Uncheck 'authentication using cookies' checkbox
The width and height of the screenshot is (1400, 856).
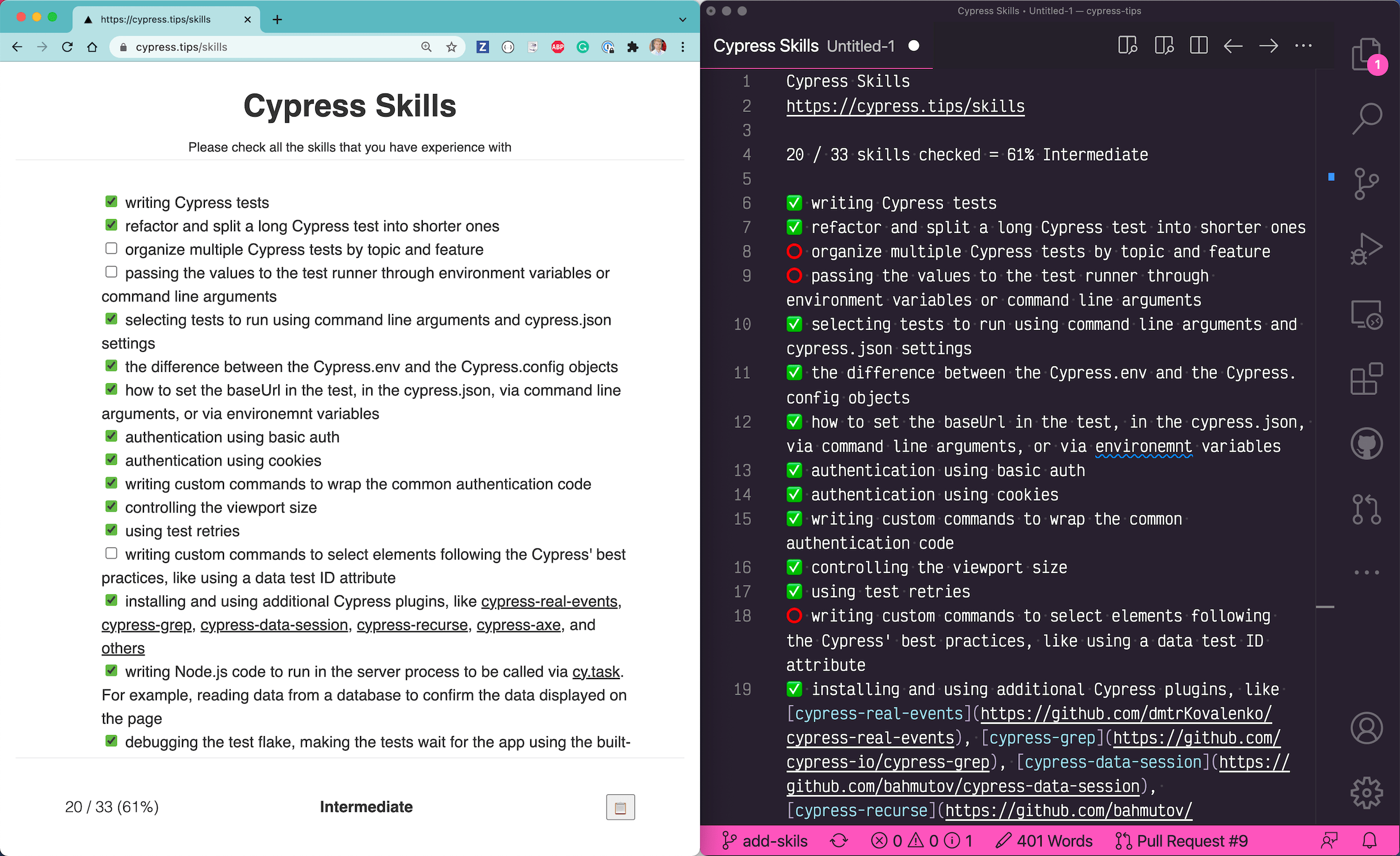coord(111,459)
